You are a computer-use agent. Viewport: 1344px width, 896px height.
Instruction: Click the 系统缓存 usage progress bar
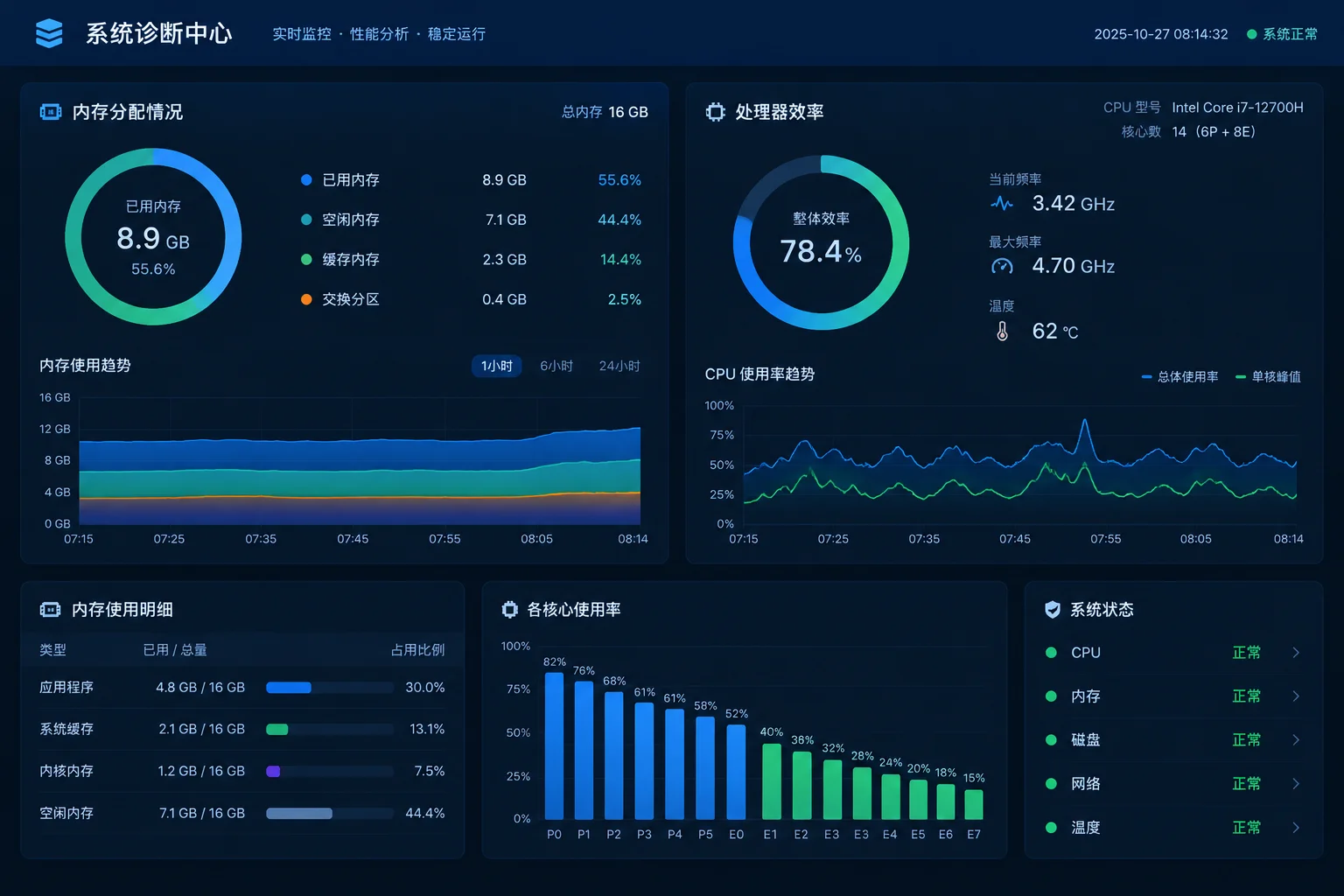[330, 730]
